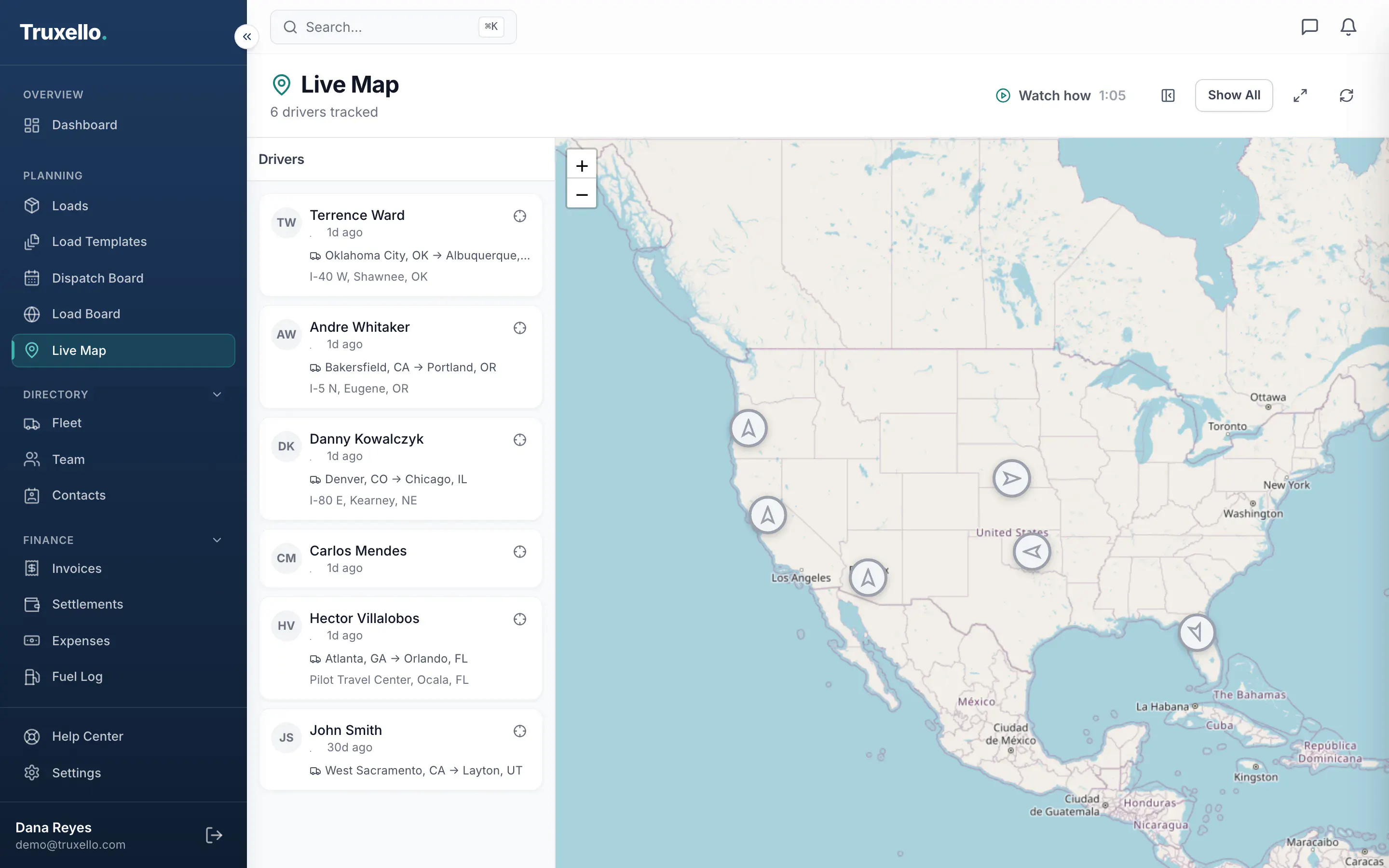
Task: Expand map to fullscreen
Action: point(1300,95)
